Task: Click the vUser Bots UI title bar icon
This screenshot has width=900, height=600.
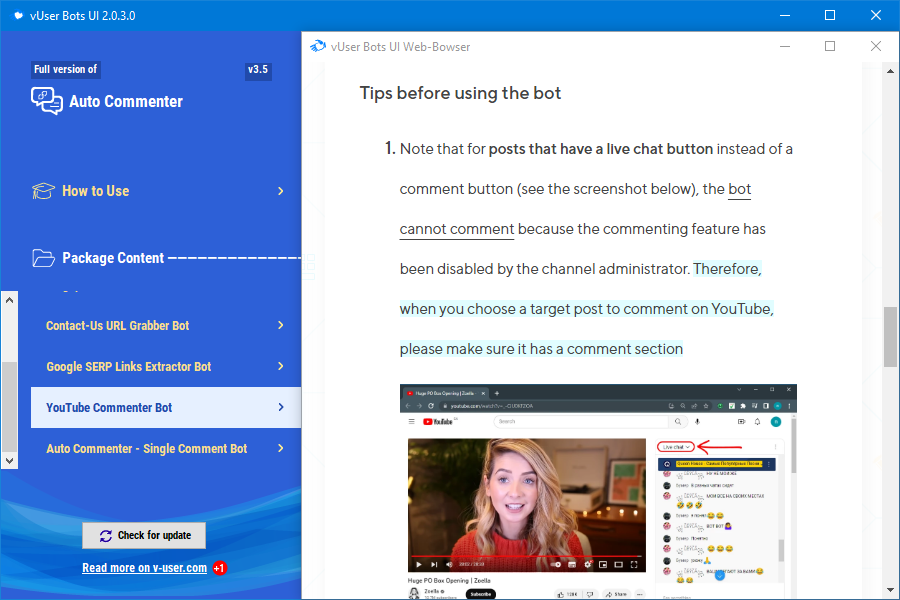Action: tap(18, 16)
